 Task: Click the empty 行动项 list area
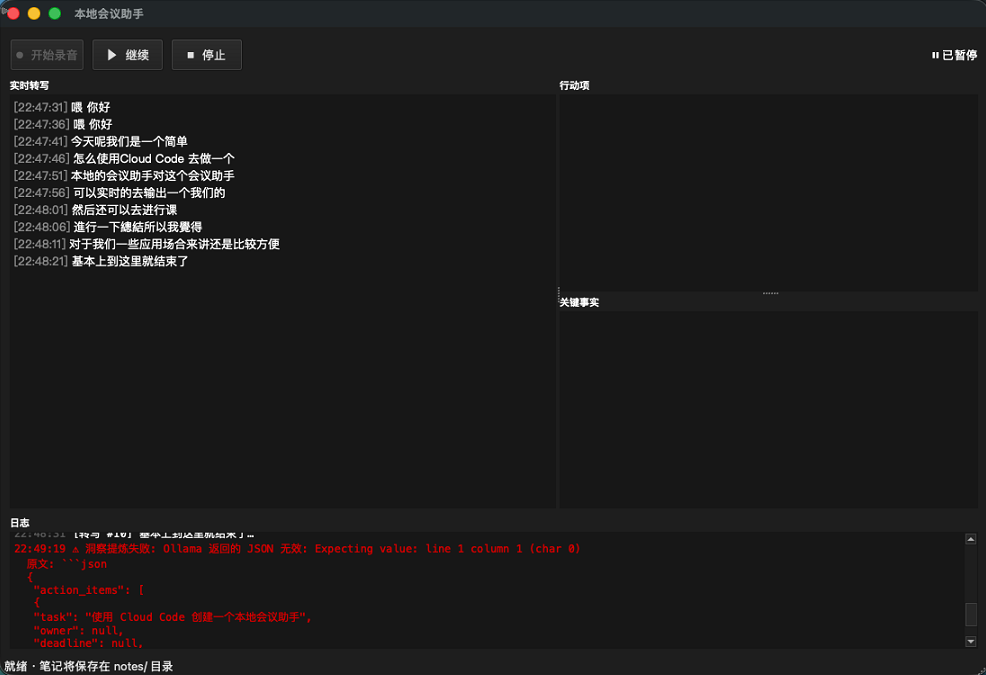click(768, 192)
